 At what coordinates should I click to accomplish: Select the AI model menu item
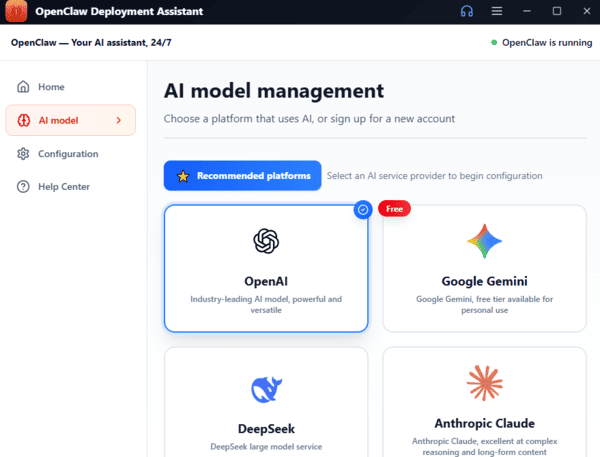(x=71, y=120)
